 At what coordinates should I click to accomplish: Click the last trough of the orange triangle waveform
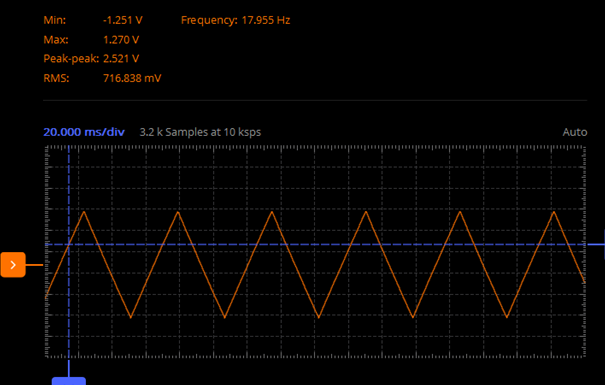(507, 317)
